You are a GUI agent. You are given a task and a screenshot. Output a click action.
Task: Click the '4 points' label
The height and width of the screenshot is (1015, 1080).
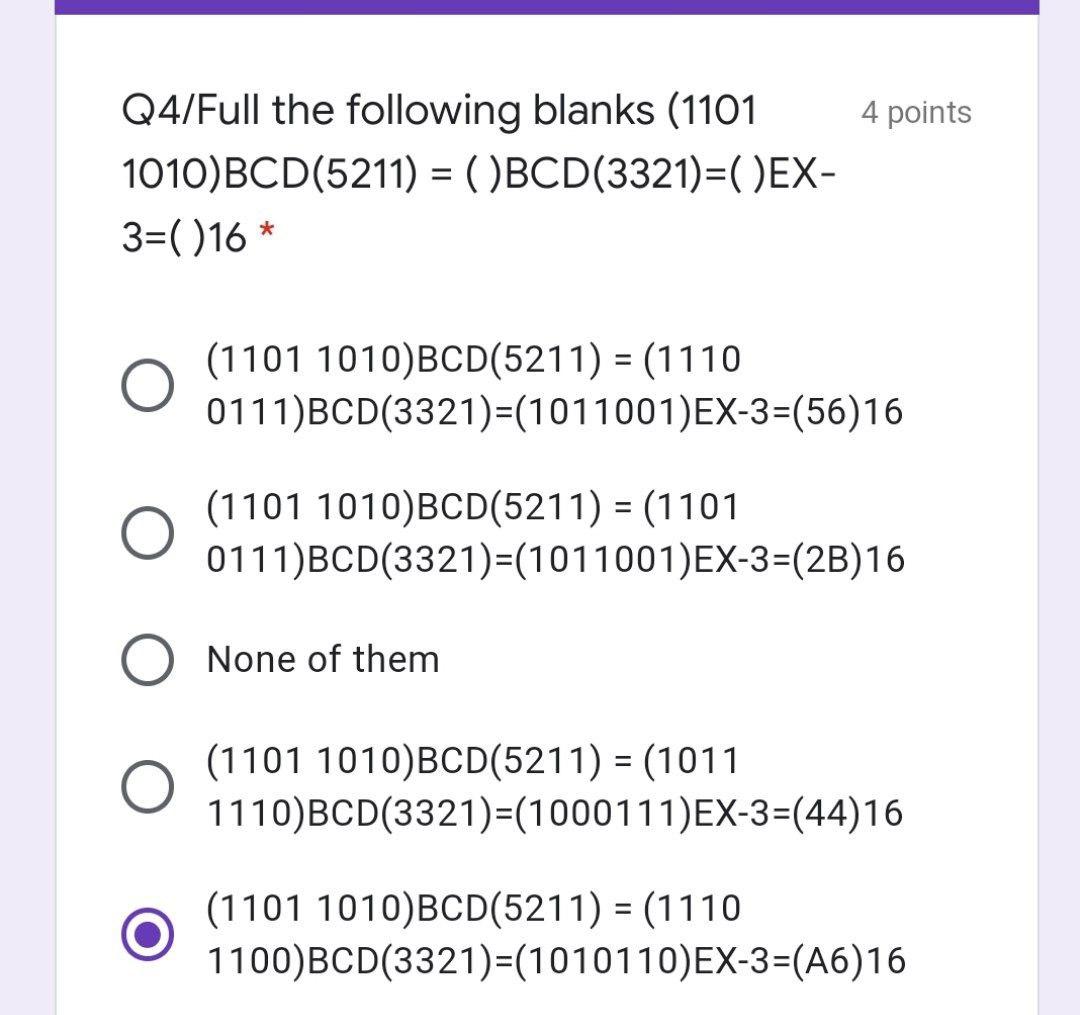coord(915,112)
